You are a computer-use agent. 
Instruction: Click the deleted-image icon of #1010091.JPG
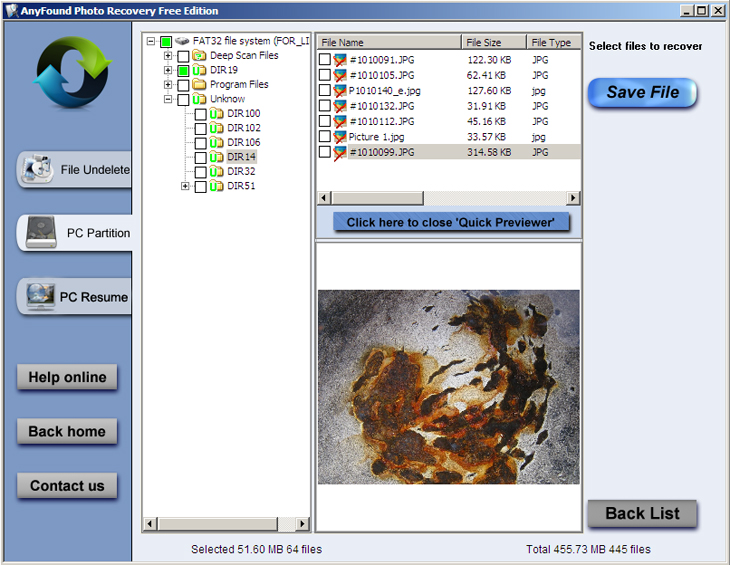point(340,60)
